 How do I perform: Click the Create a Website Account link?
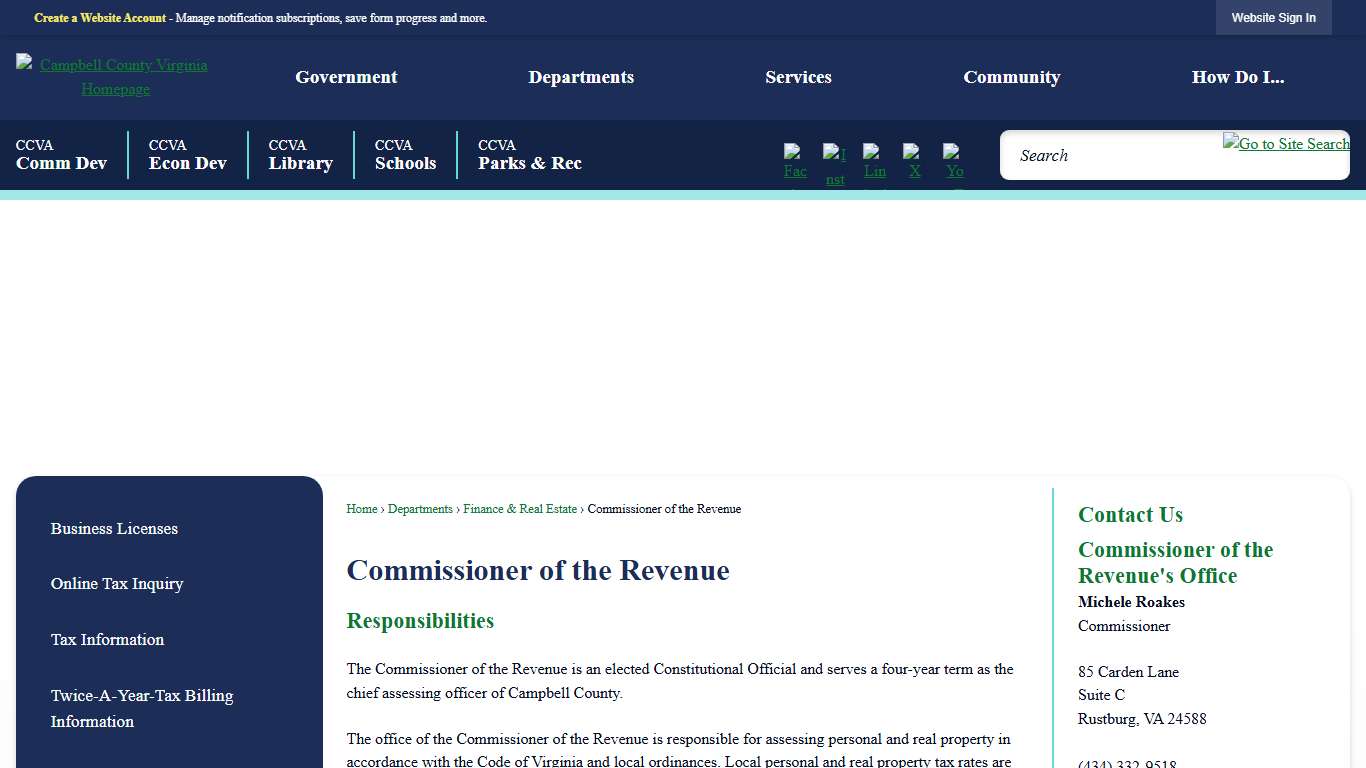click(x=99, y=17)
